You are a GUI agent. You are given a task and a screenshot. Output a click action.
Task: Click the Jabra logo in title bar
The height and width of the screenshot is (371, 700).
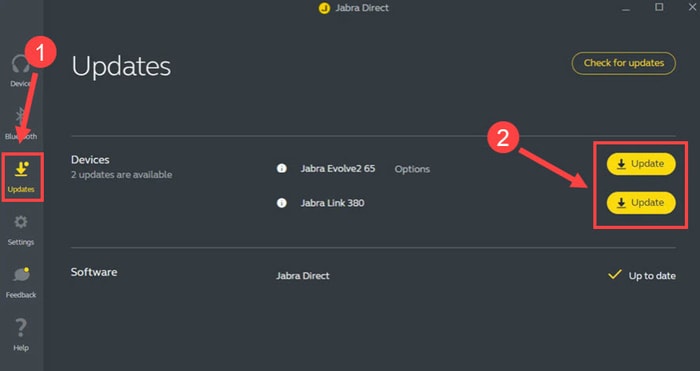pos(324,8)
